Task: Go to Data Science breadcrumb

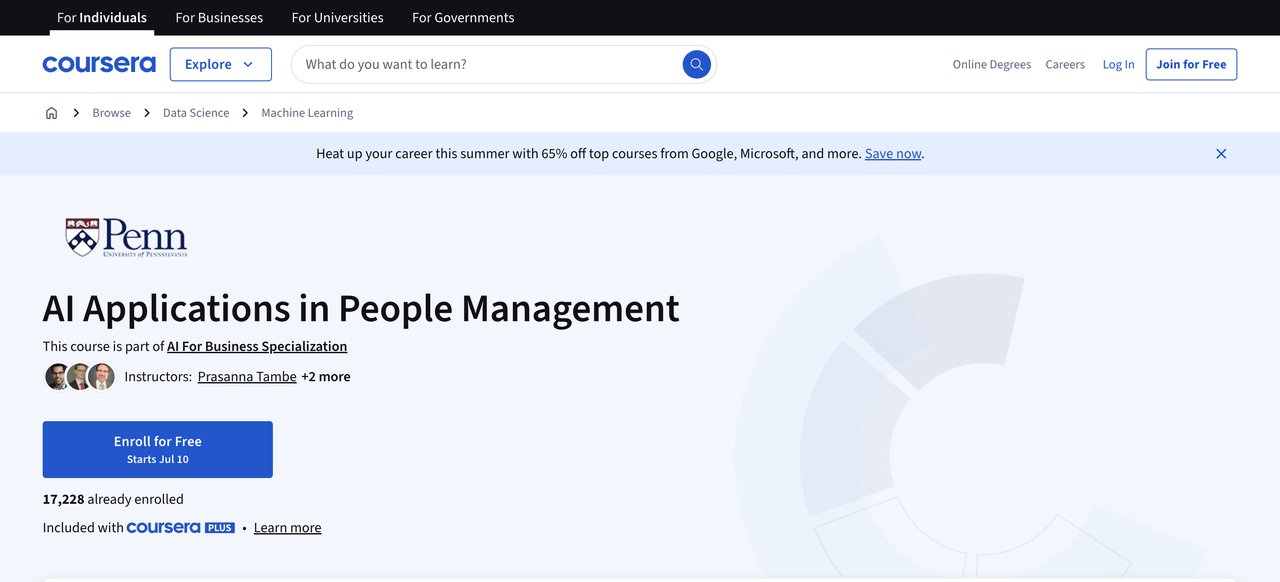Action: (x=196, y=113)
